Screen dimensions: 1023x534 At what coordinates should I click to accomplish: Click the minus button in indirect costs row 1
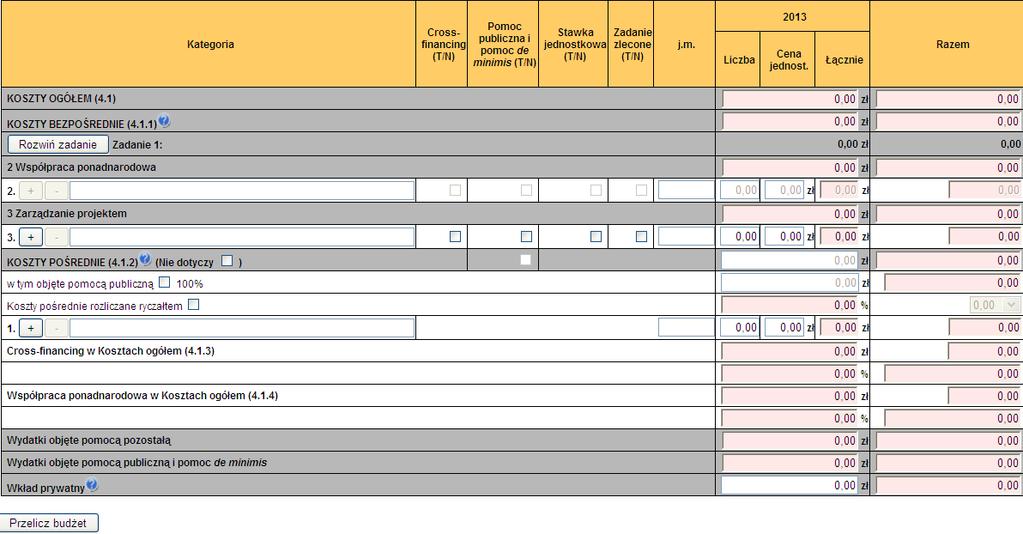point(56,328)
